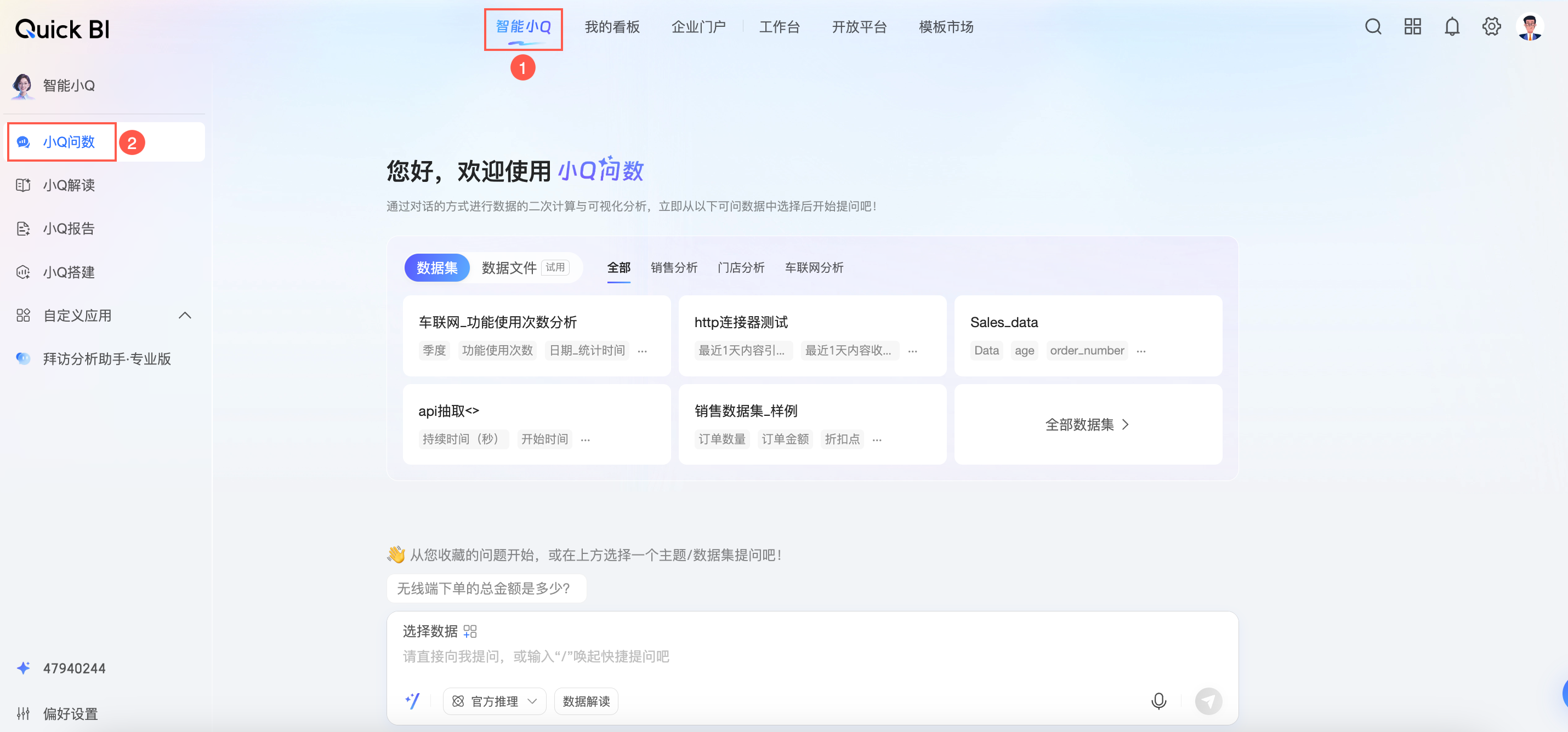Select the 车联网_功能使用次数分析 dataset card
The height and width of the screenshot is (732, 1568).
coord(536,336)
